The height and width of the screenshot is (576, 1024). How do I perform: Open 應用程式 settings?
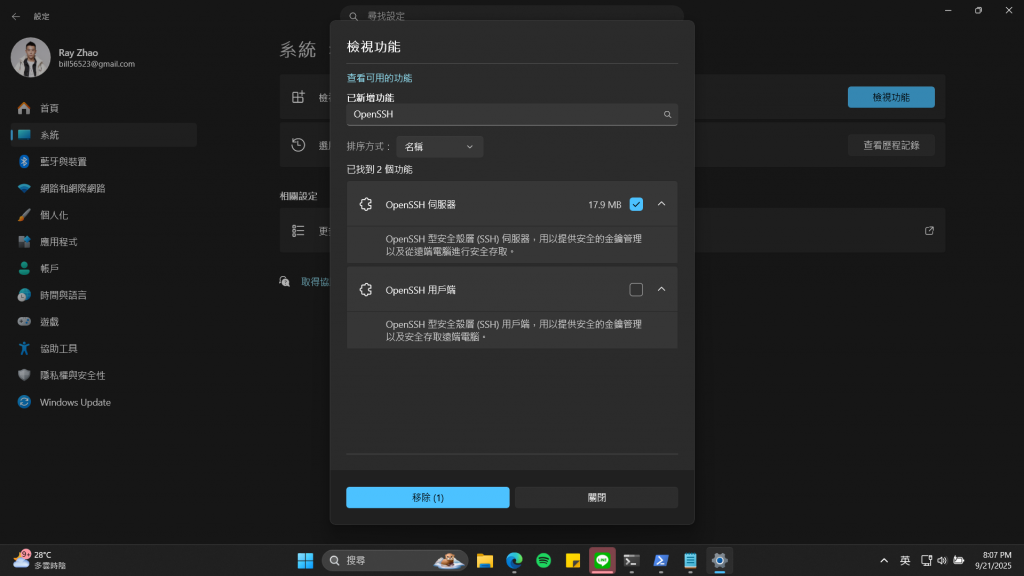(x=103, y=242)
